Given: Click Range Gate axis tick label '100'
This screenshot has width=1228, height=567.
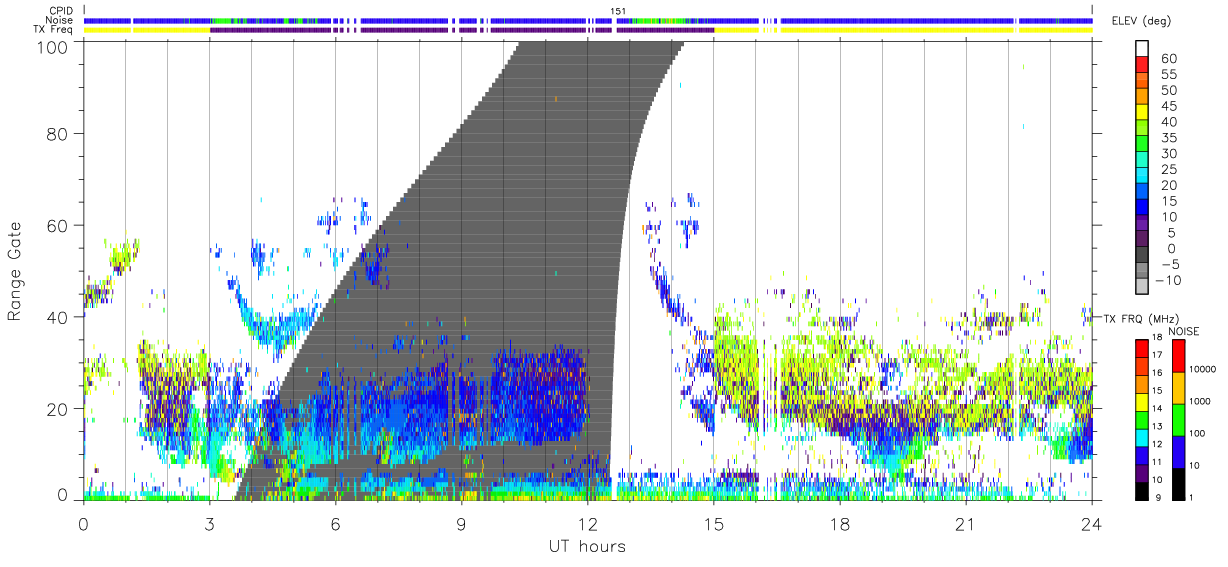Looking at the screenshot, I should 52,47.
